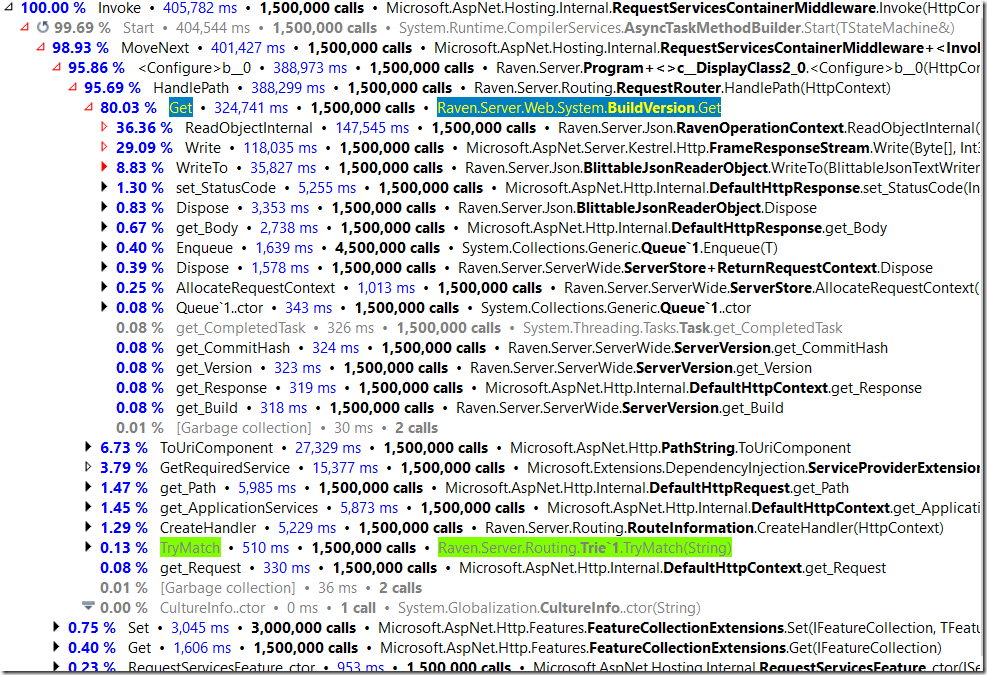Click the 404,544 ms time value

click(x=213, y=28)
